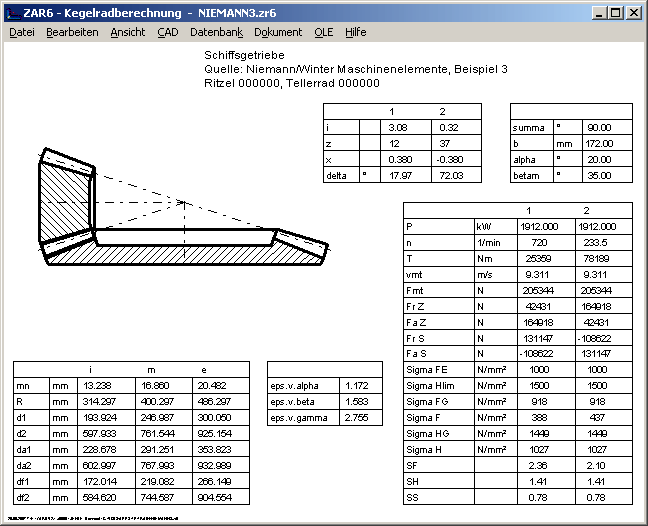Open the Datei menu
The width and height of the screenshot is (648, 526).
pos(21,32)
